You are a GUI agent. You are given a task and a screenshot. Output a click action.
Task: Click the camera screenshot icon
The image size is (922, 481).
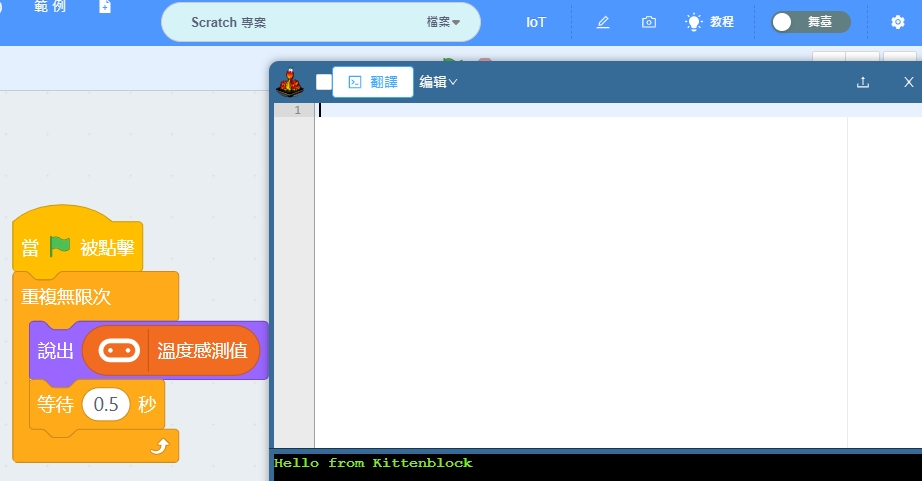click(649, 22)
